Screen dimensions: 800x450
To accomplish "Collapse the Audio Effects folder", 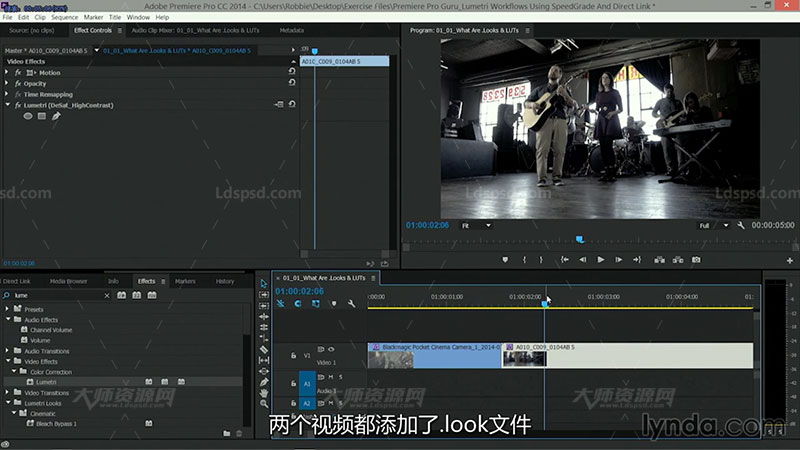I will point(8,319).
